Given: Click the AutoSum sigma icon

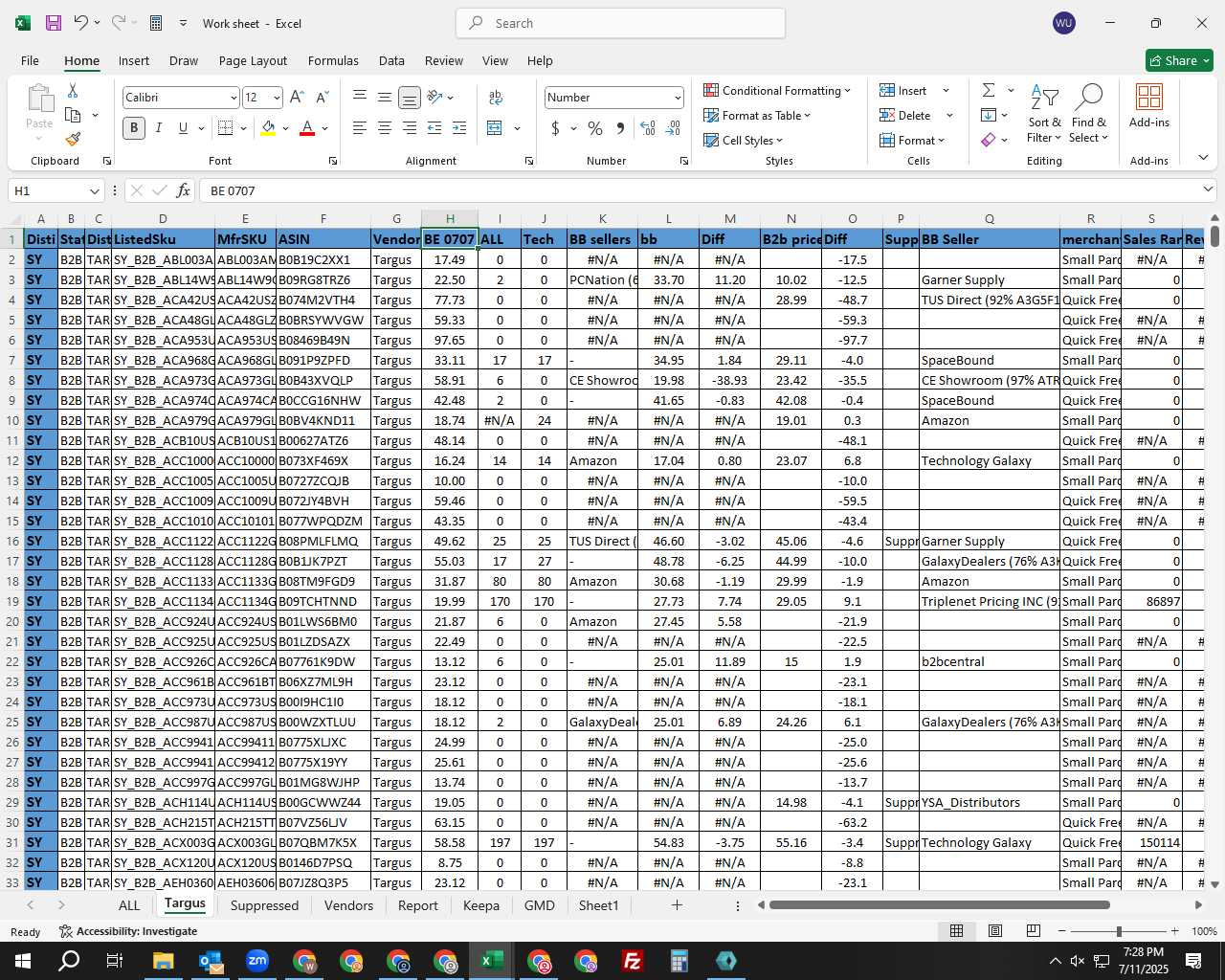Looking at the screenshot, I should 989,90.
